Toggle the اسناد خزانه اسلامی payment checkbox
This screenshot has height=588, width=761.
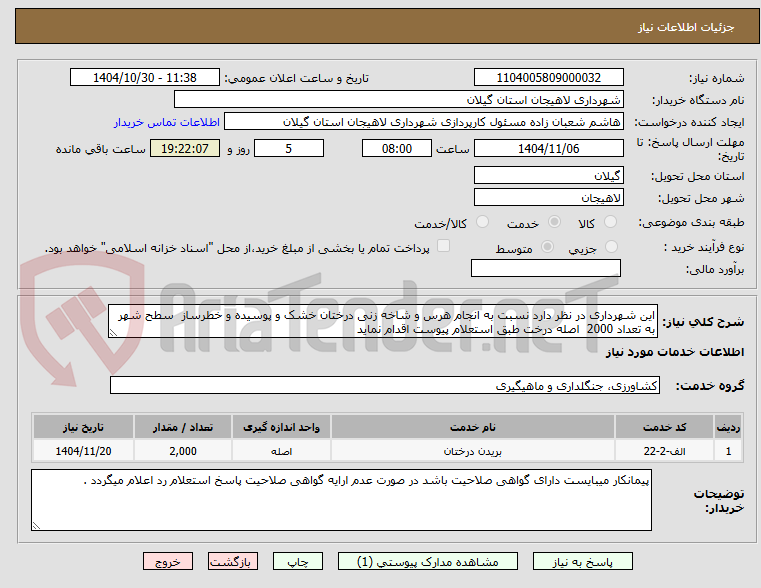[443, 246]
